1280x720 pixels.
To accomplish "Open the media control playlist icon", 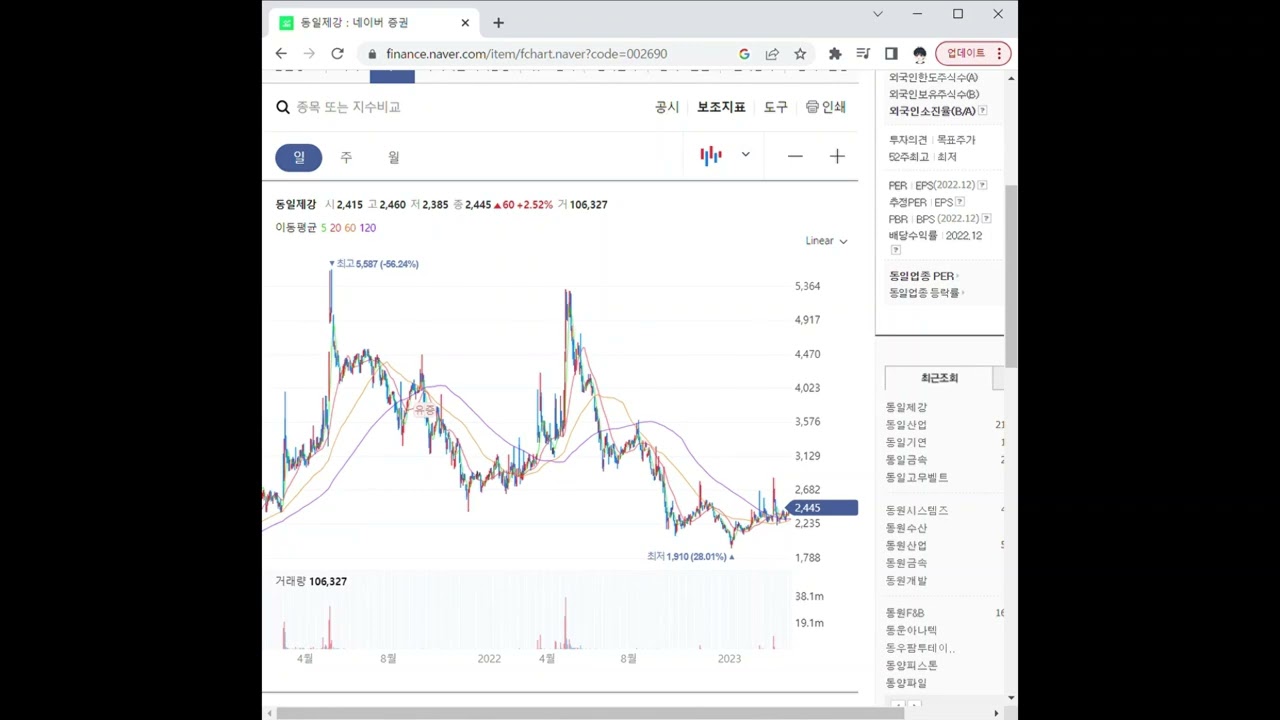I will [x=863, y=54].
